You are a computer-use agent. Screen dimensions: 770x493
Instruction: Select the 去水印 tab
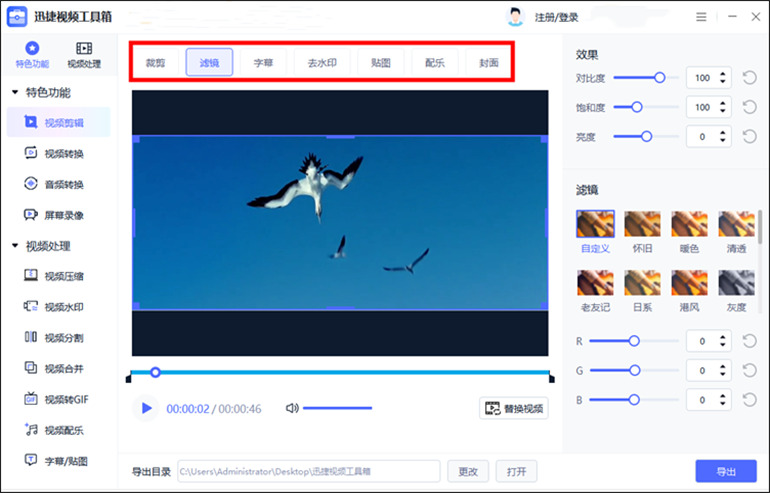322,62
